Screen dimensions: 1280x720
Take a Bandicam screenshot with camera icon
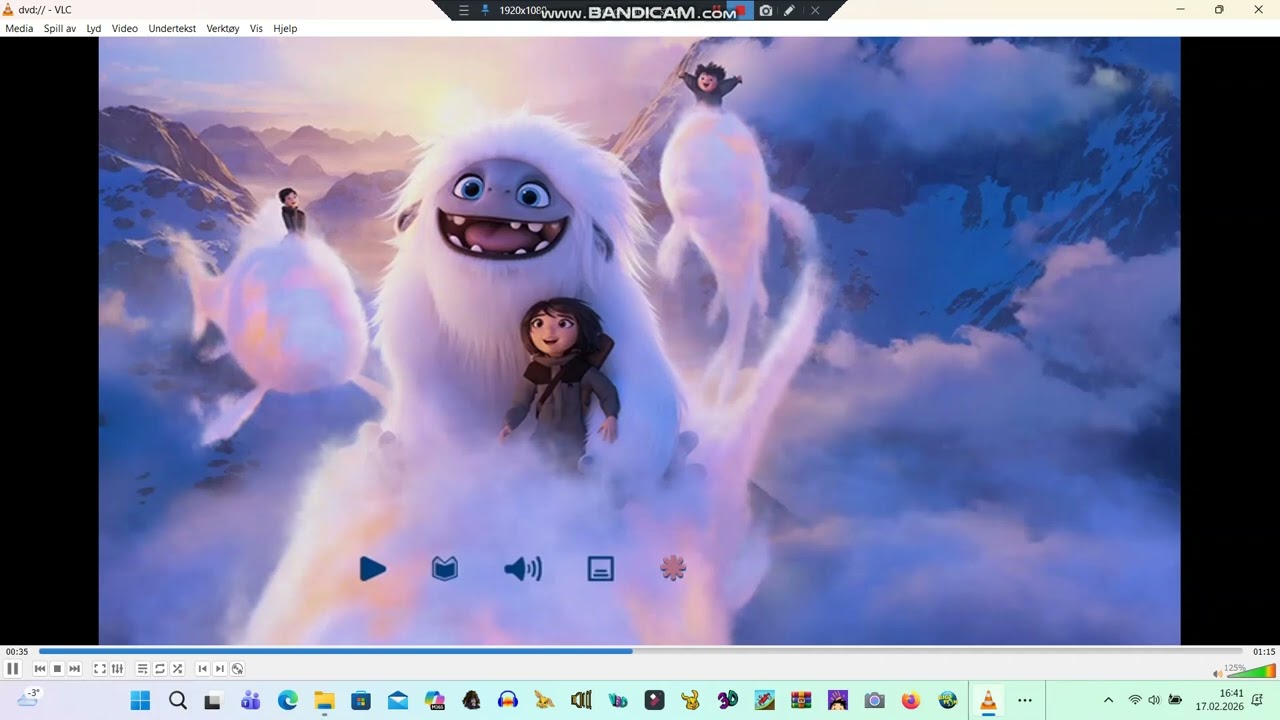pos(766,10)
